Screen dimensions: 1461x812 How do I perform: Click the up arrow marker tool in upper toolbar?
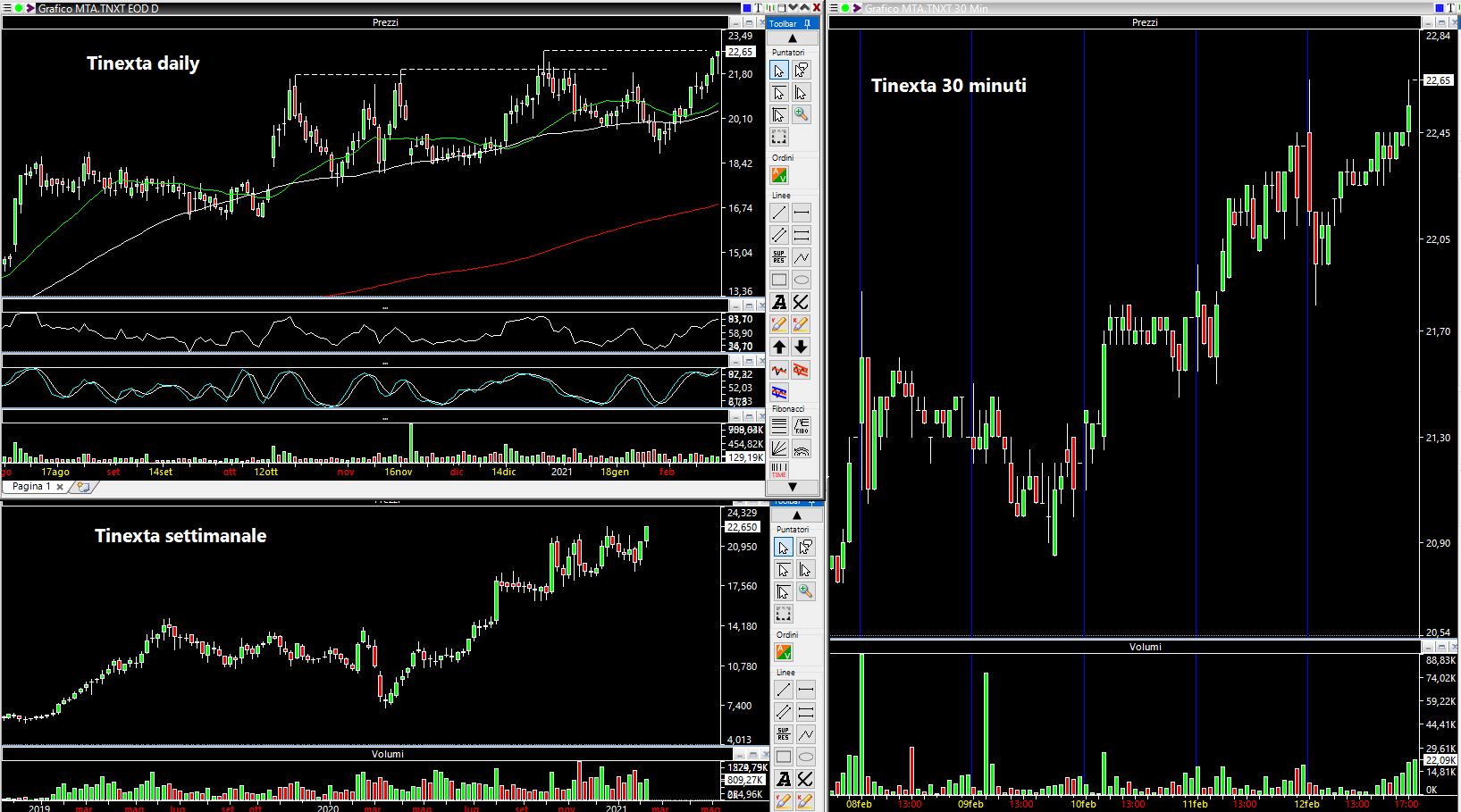[x=779, y=347]
